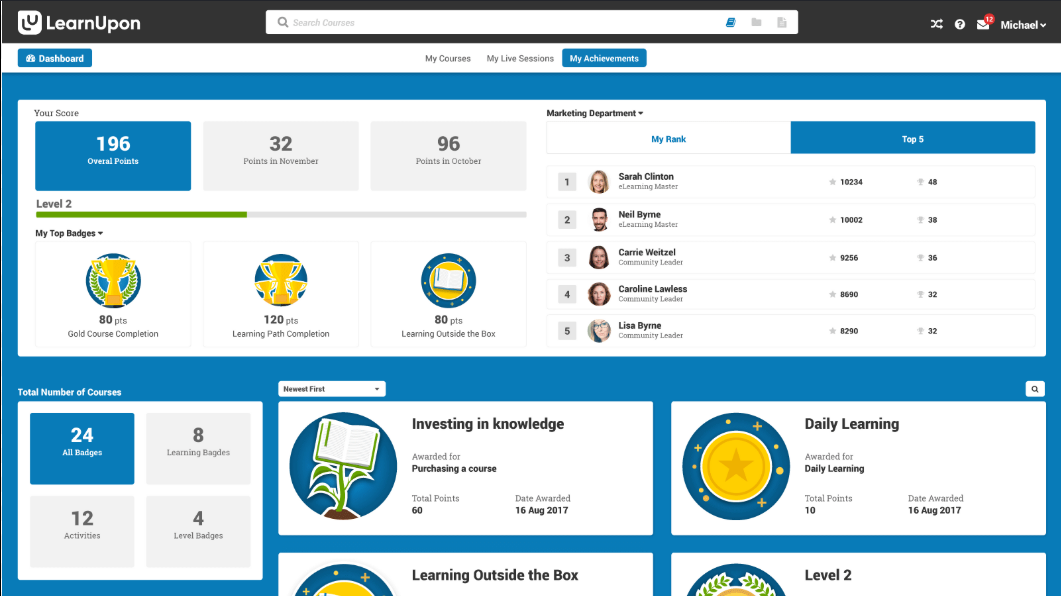Click the Level 2 progress bar

tap(281, 214)
